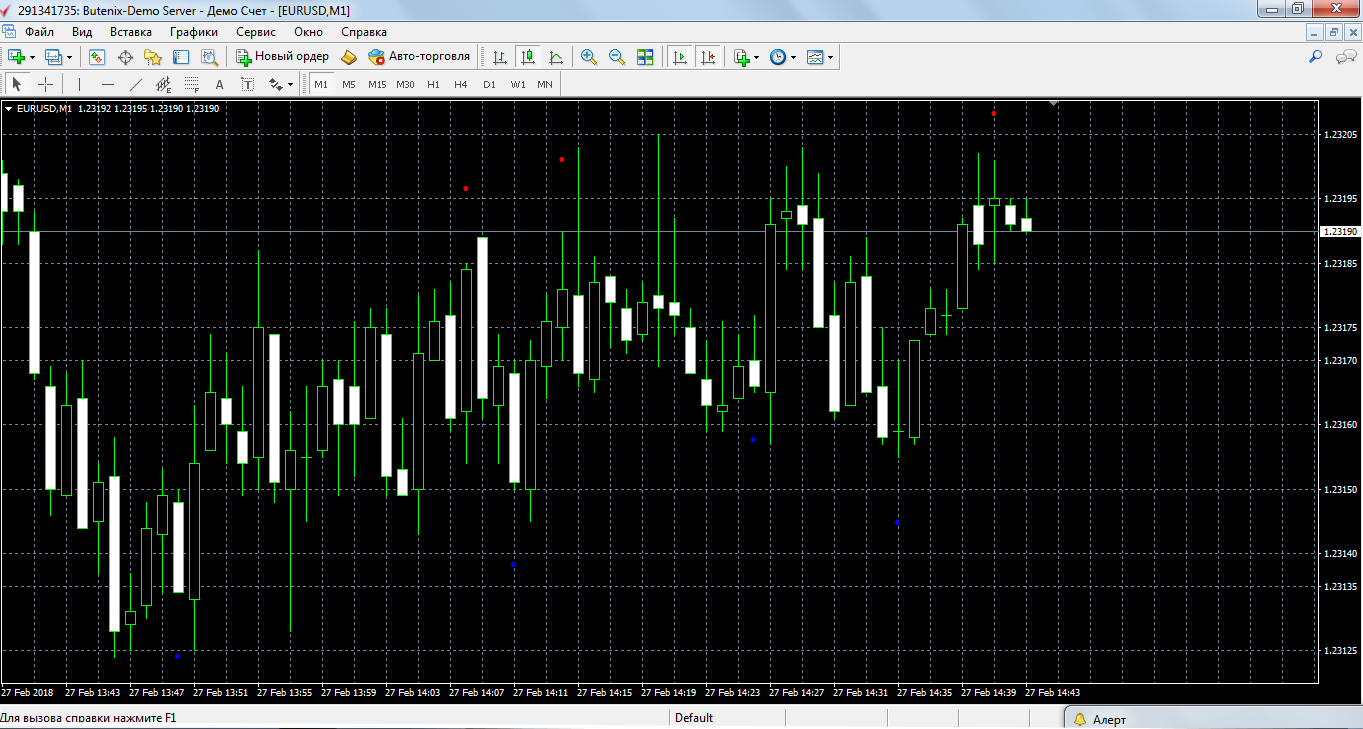Zoom in on the chart

[589, 57]
